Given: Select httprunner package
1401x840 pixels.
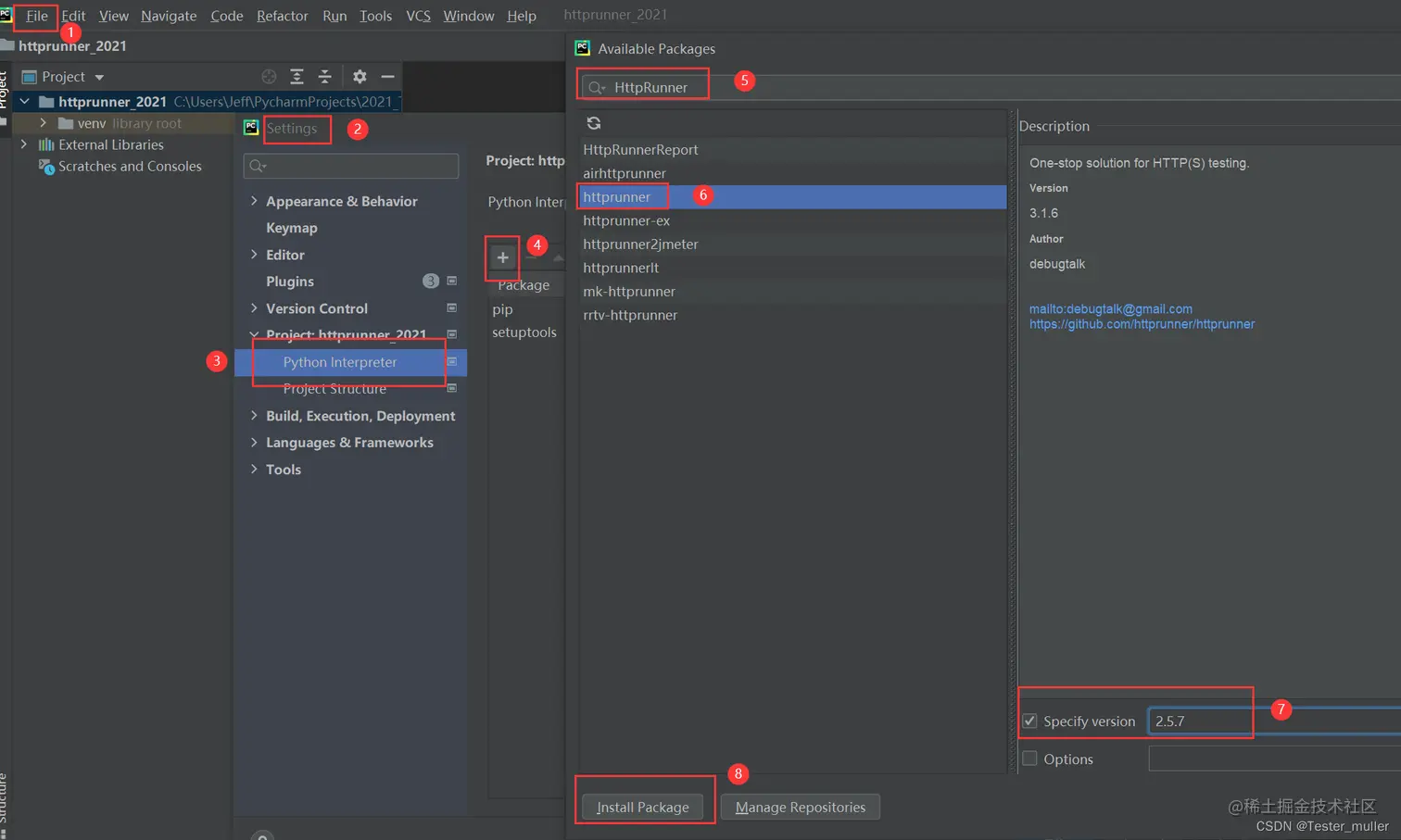Looking at the screenshot, I should (793, 196).
